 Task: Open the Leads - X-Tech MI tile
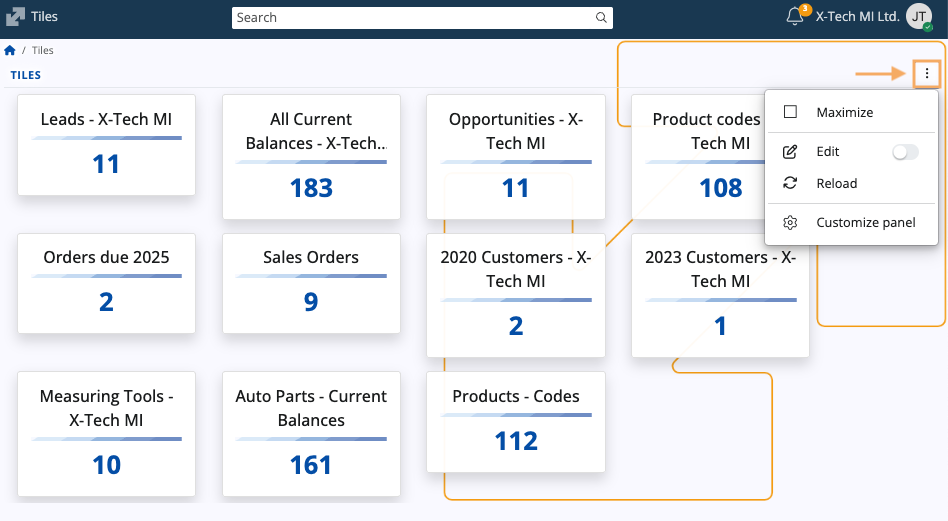pos(106,145)
